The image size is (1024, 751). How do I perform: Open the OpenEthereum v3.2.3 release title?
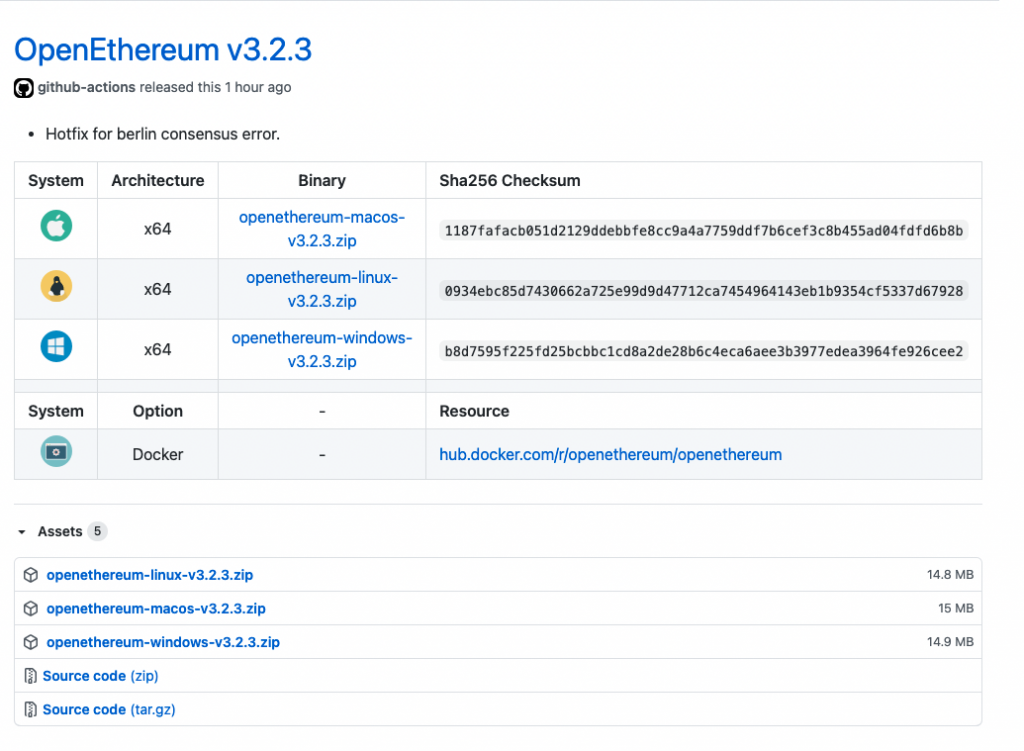[x=163, y=49]
